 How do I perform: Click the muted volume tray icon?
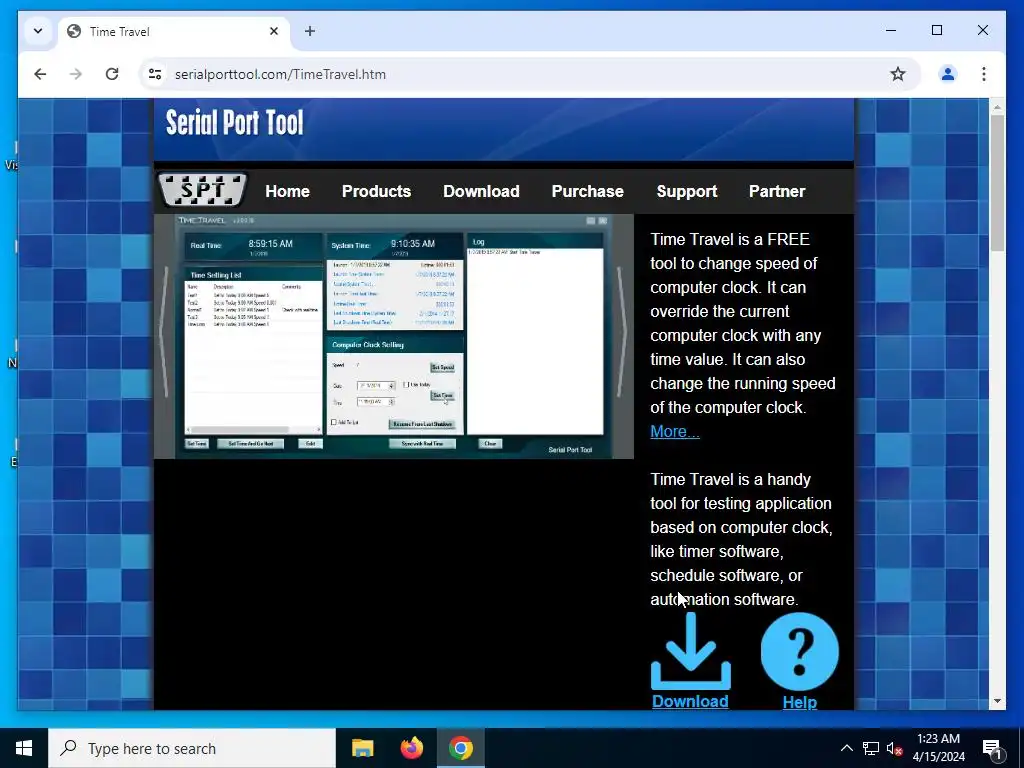tap(894, 748)
